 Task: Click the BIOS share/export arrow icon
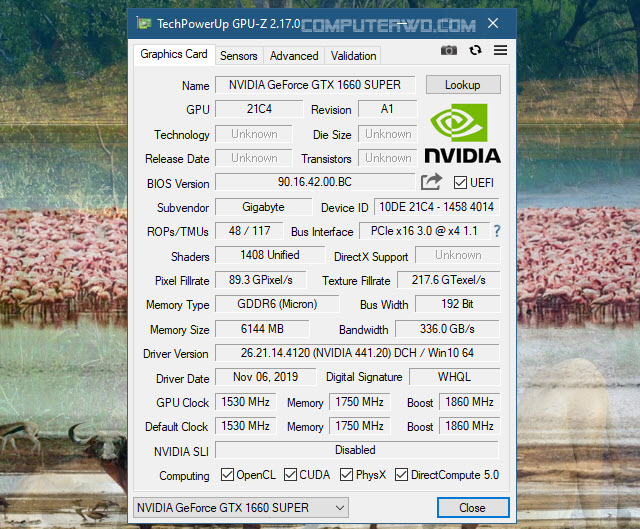click(431, 182)
